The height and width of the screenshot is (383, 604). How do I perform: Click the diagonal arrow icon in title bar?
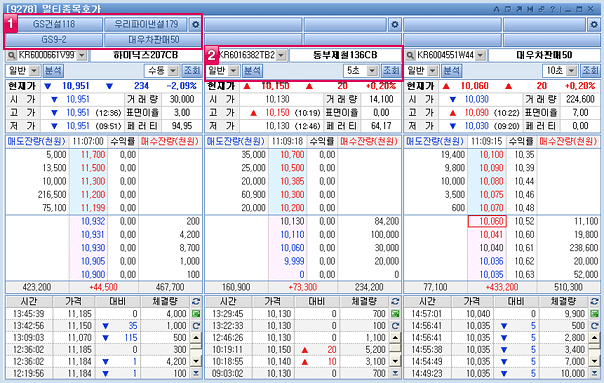click(x=519, y=9)
